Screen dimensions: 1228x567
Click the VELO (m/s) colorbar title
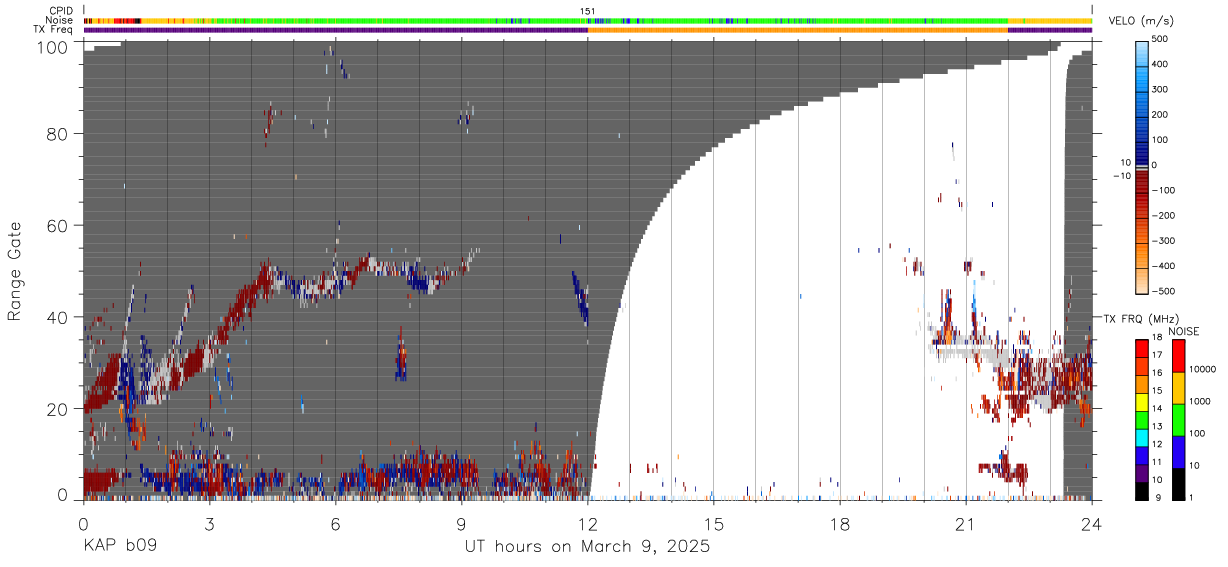[x=1140, y=21]
